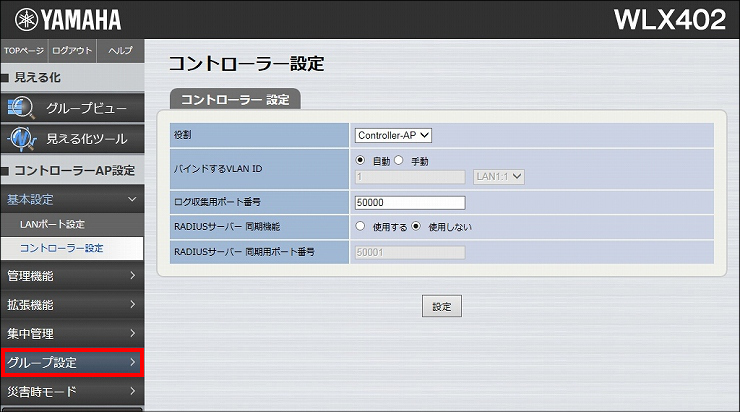Expand the 管理機能 menu
740x412 pixels.
click(x=73, y=276)
